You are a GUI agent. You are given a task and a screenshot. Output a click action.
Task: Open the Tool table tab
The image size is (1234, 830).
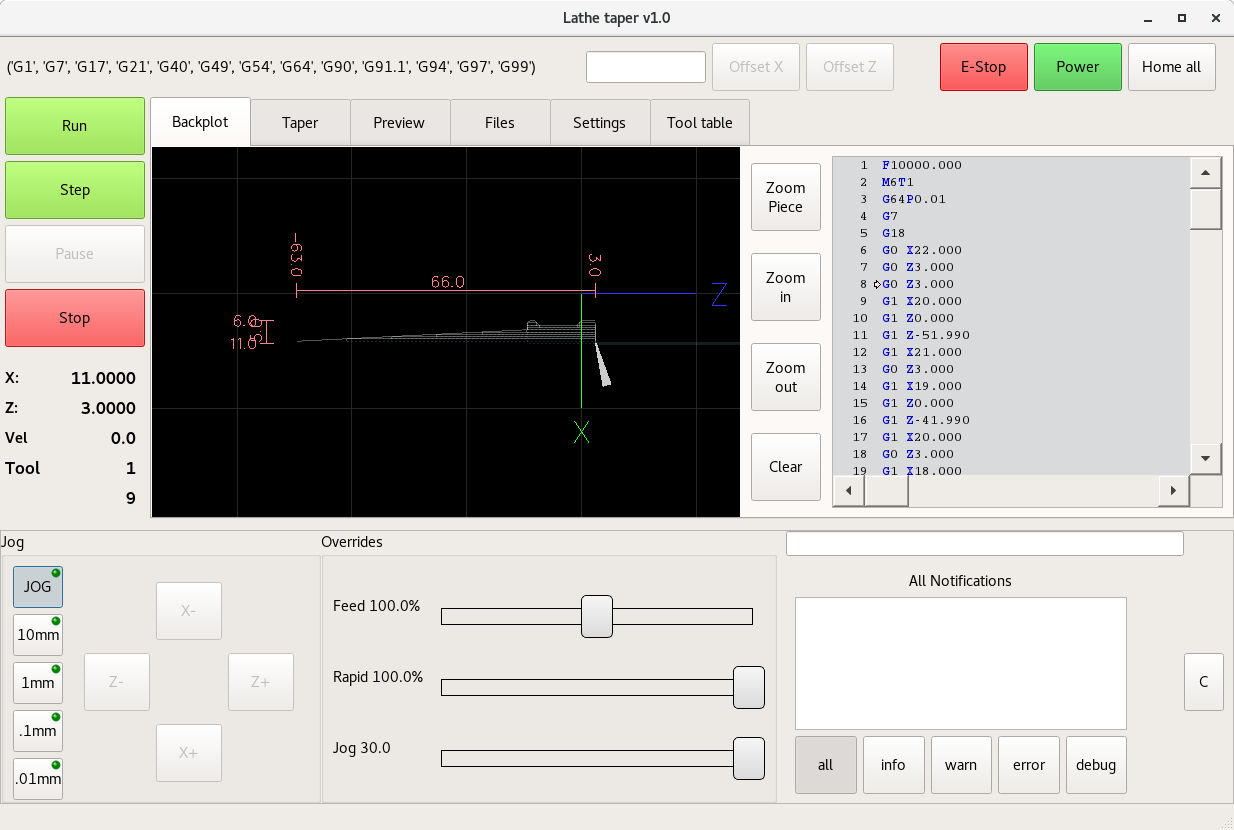click(700, 123)
